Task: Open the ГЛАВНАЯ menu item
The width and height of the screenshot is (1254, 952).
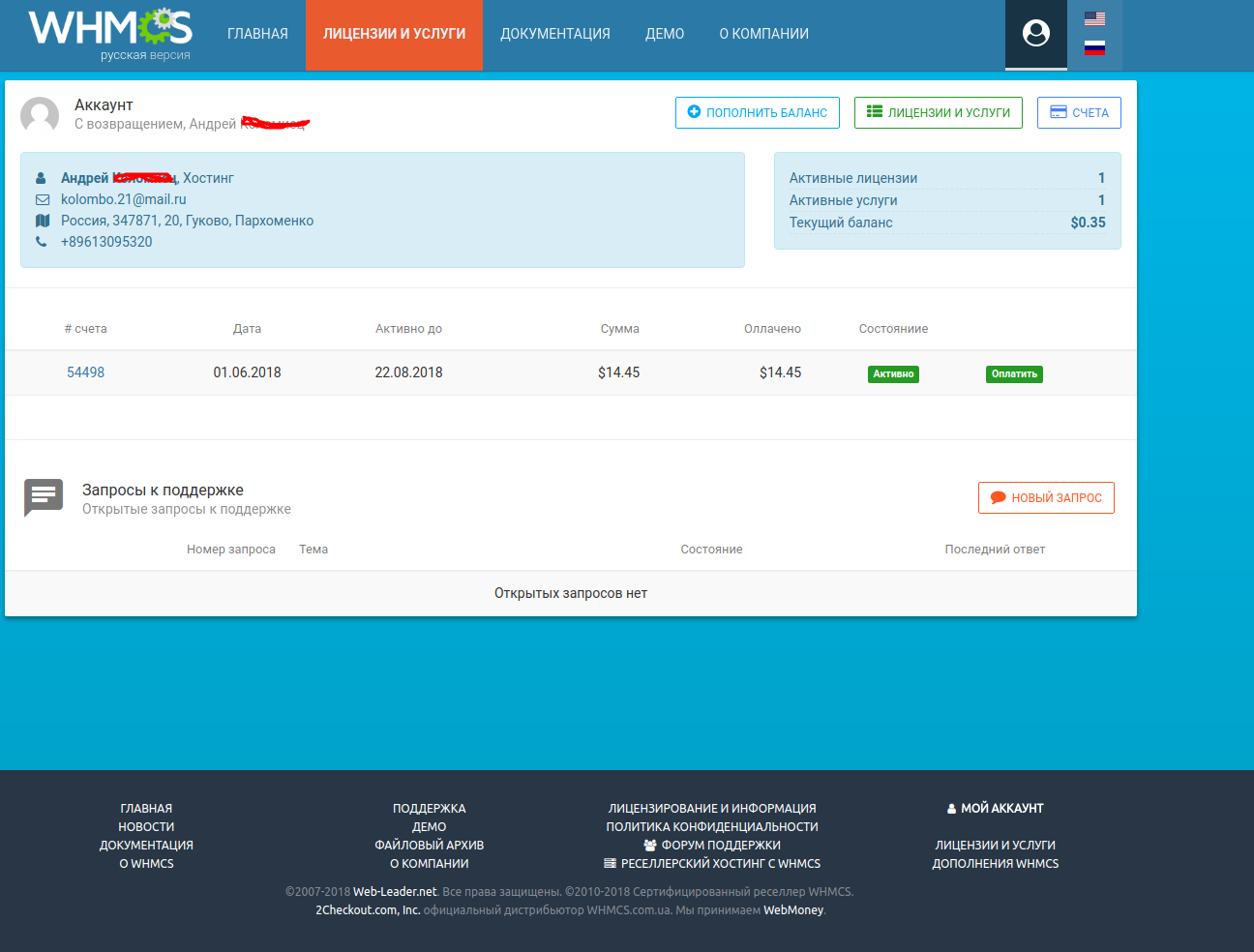Action: 257,34
